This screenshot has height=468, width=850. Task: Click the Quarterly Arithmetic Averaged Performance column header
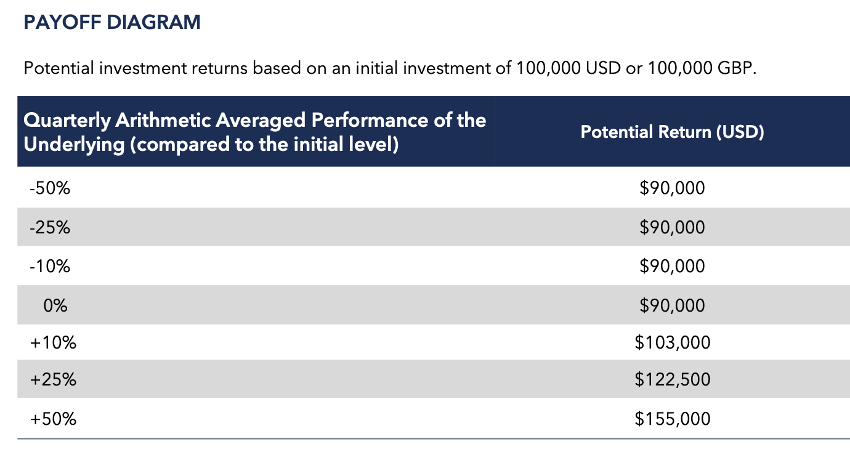(x=254, y=132)
